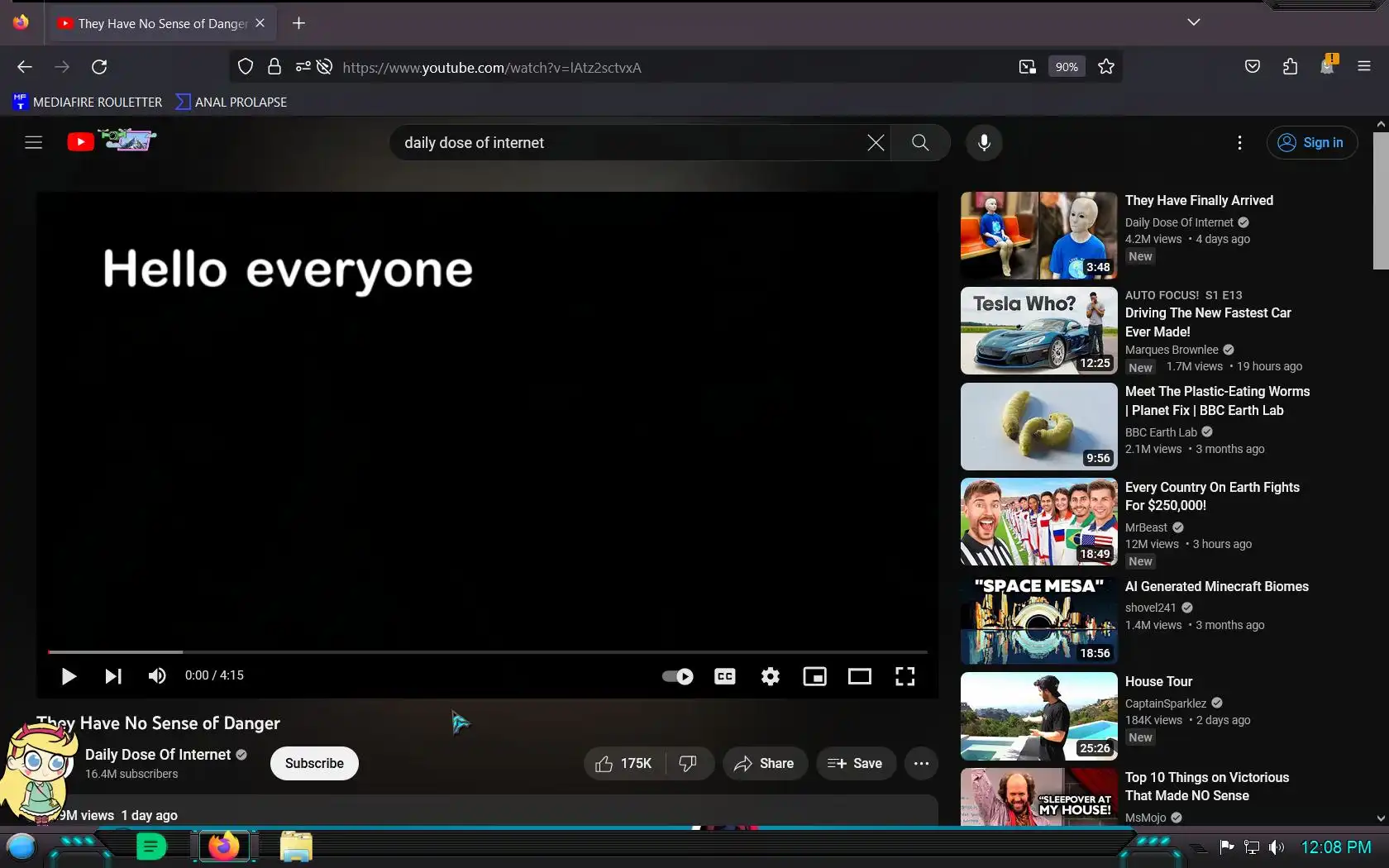
Task: Open a new browser tab
Action: point(299,23)
